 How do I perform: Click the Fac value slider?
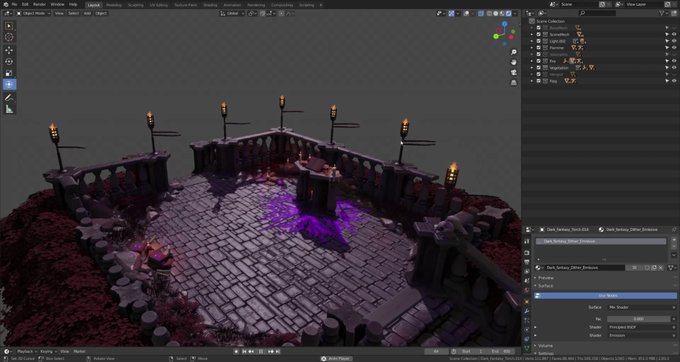click(x=638, y=319)
